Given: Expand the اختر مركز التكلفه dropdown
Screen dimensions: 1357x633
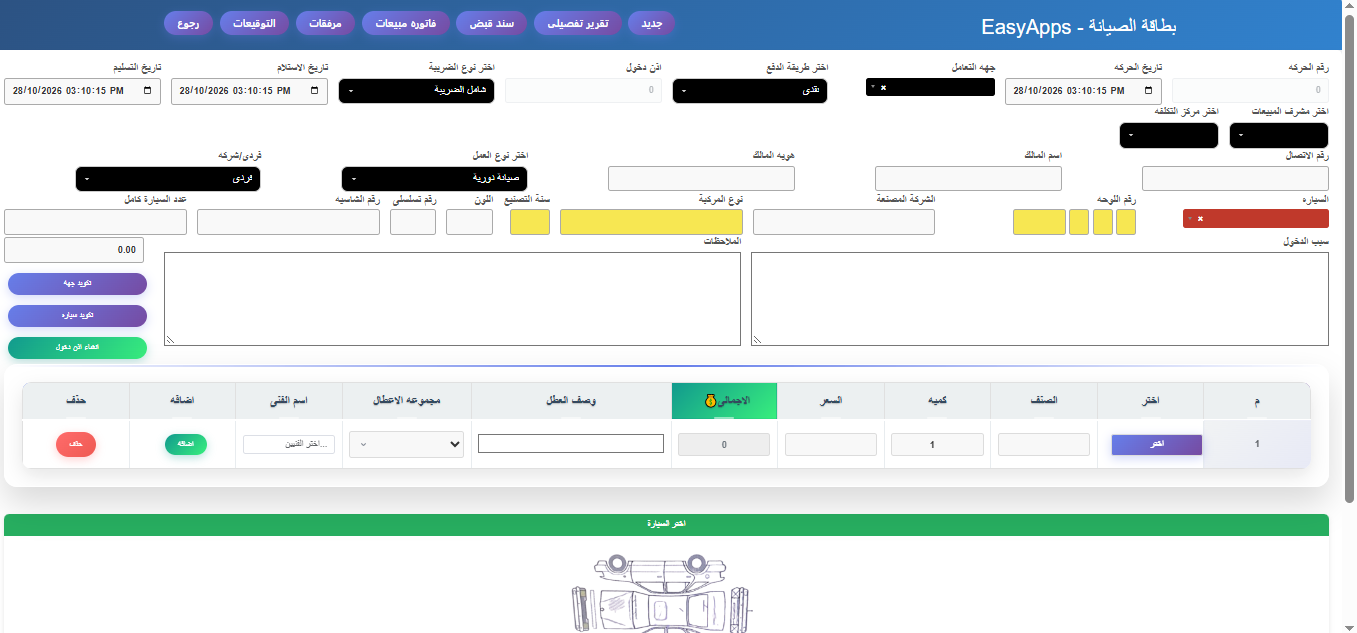Looking at the screenshot, I should pyautogui.click(x=1169, y=135).
